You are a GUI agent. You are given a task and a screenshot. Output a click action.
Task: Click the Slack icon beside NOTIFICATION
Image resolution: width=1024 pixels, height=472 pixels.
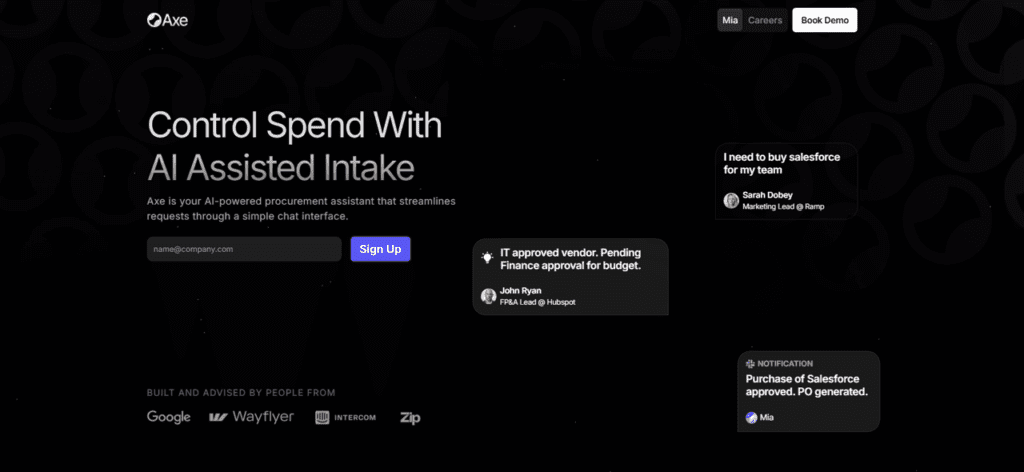(750, 364)
